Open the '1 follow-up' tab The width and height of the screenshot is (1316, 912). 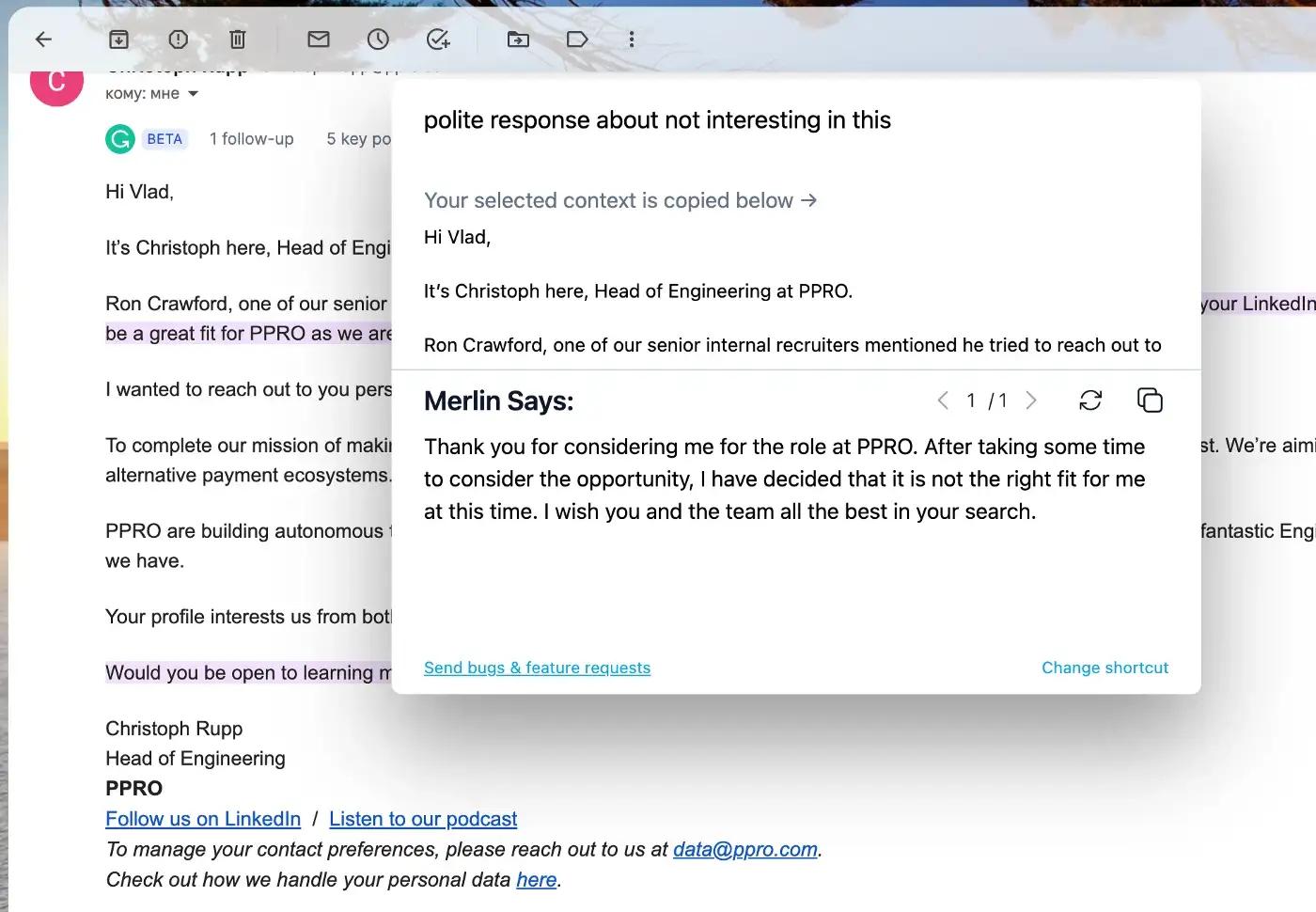pos(251,138)
